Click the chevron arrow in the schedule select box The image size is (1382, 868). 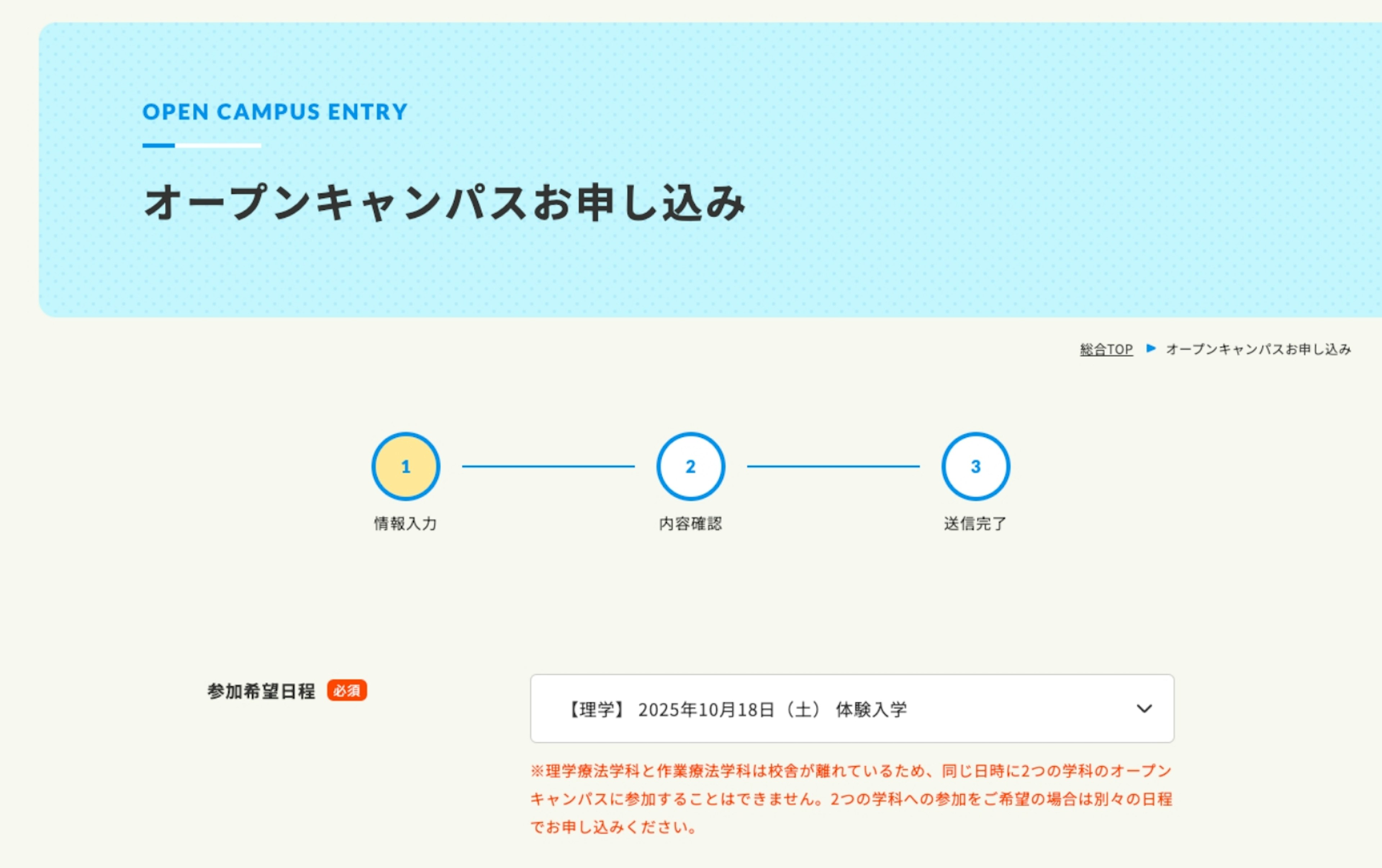click(1144, 709)
